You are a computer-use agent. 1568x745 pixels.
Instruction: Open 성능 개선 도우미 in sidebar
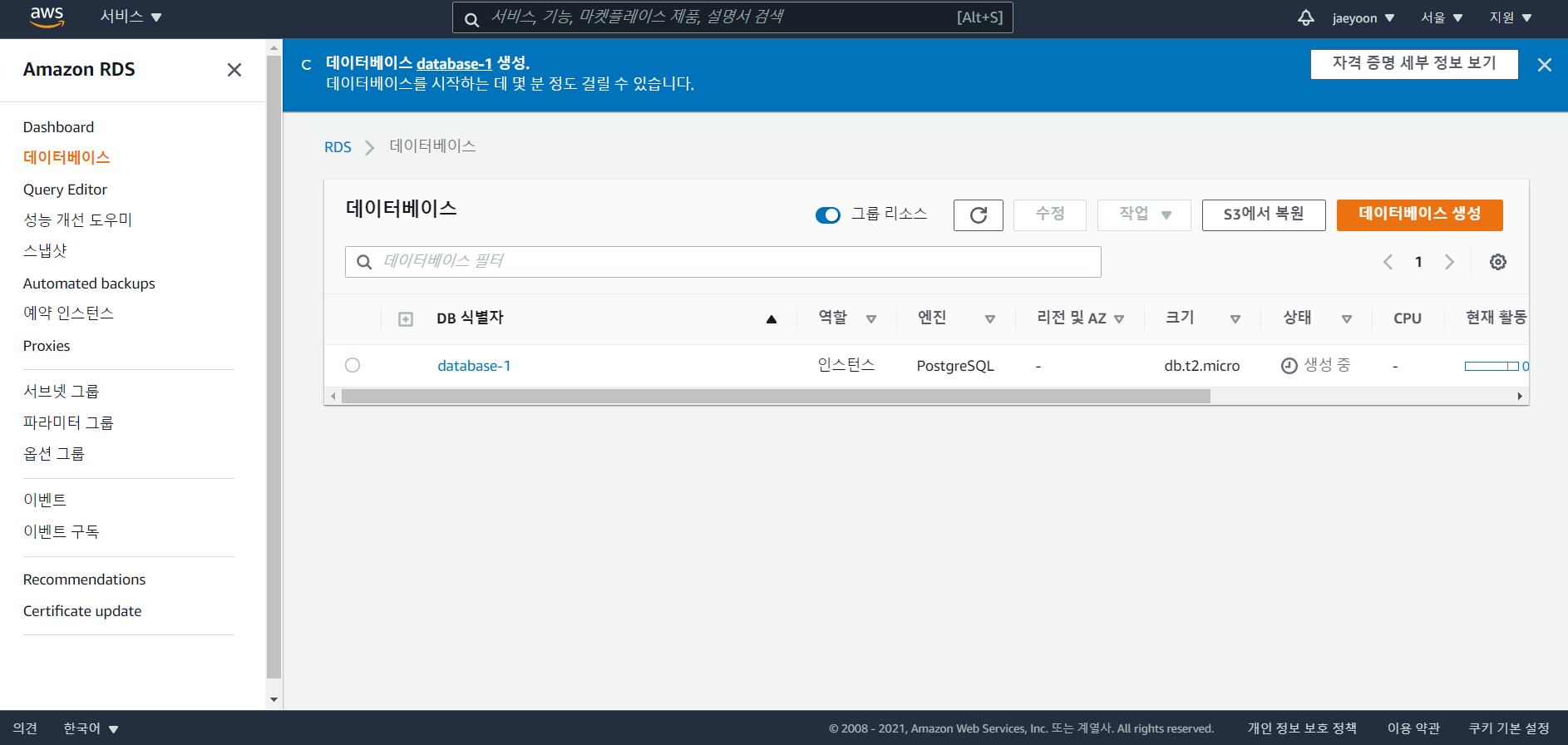click(x=77, y=220)
